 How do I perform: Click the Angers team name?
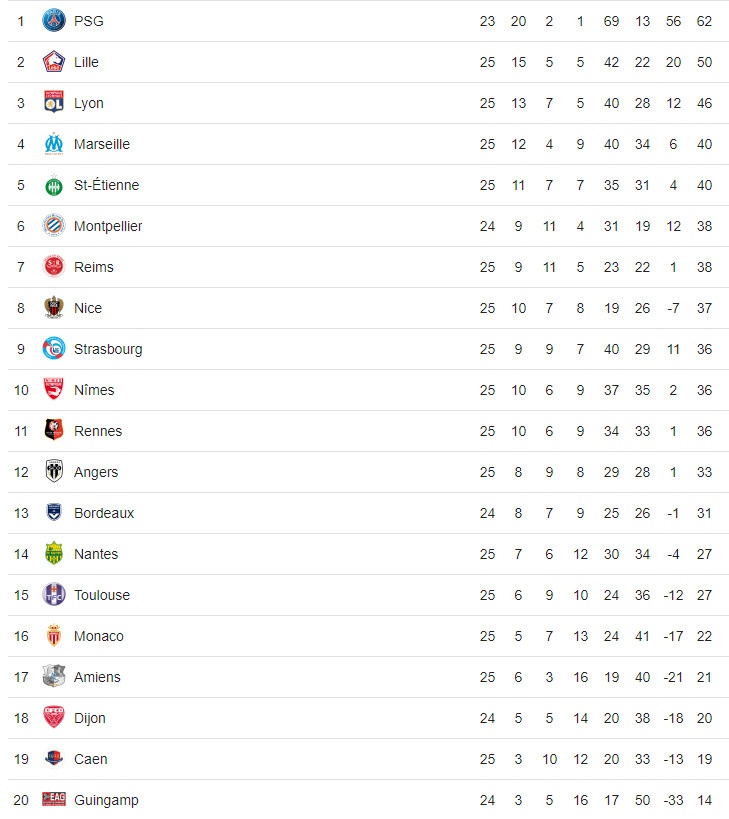point(96,472)
